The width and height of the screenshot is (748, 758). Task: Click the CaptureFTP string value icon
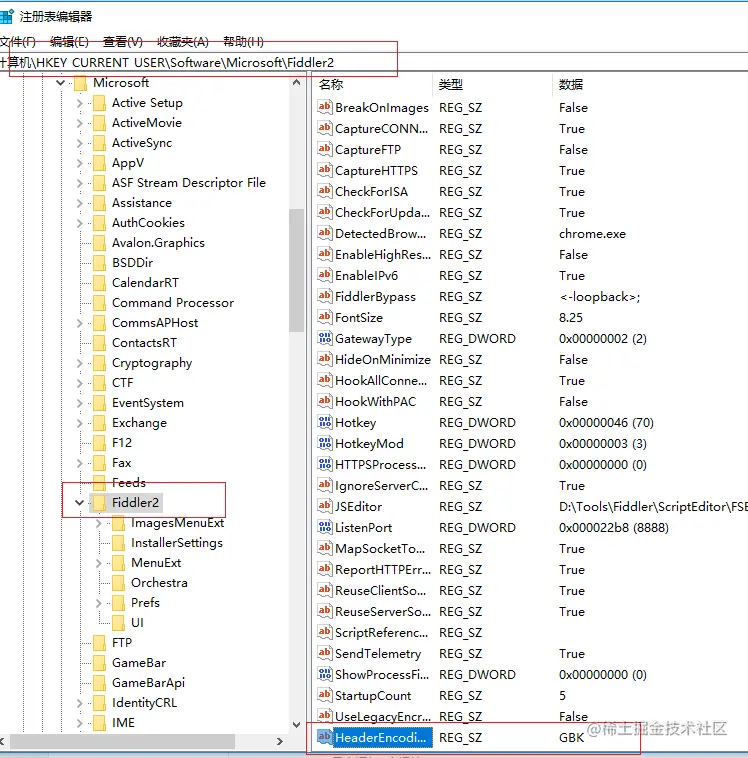coord(324,149)
